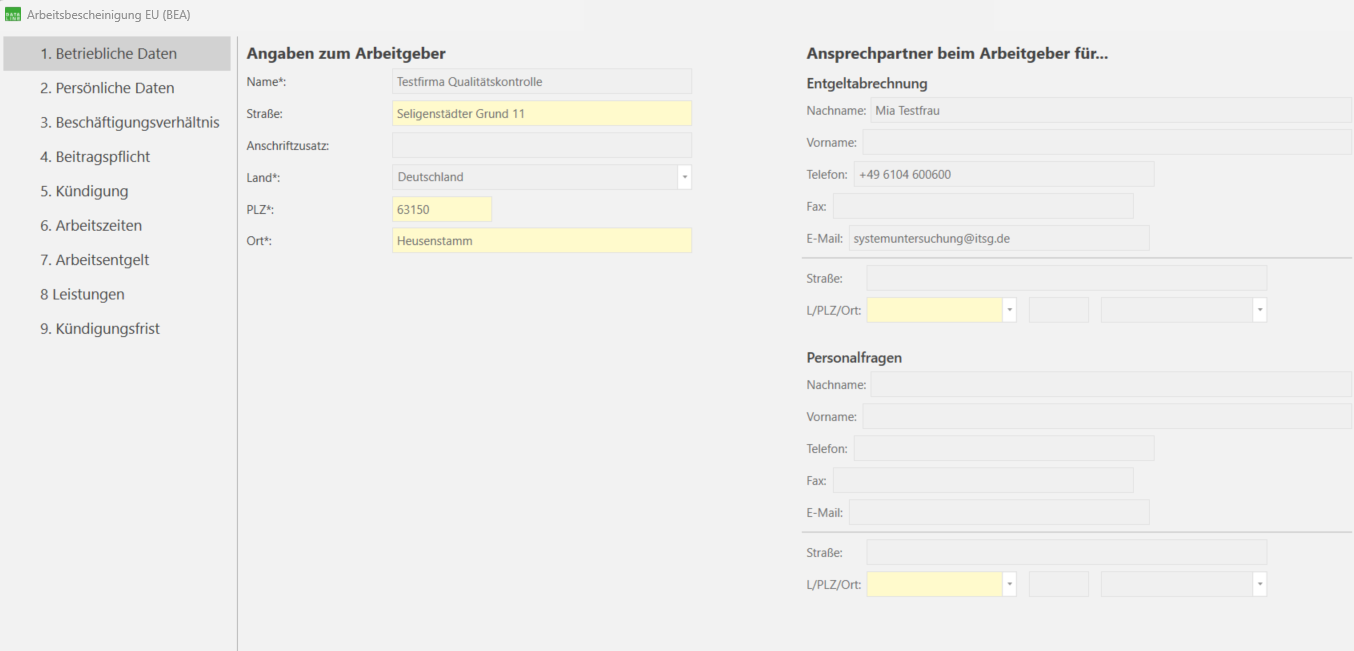Screen dimensions: 1354x651
Task: Select the PLZ field containing 63150
Action: pyautogui.click(x=441, y=208)
